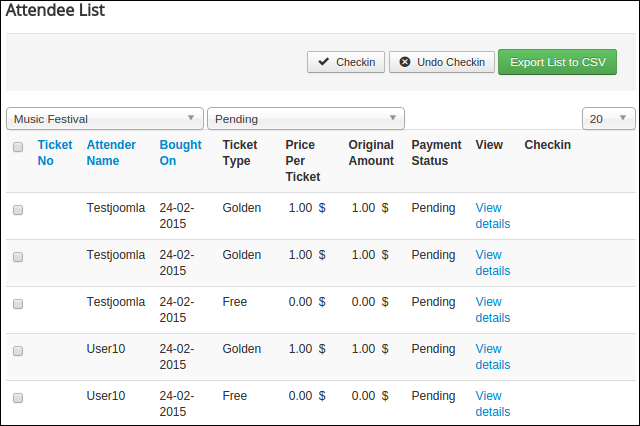Check the second Testjoomla Golden row checkbox

point(18,257)
